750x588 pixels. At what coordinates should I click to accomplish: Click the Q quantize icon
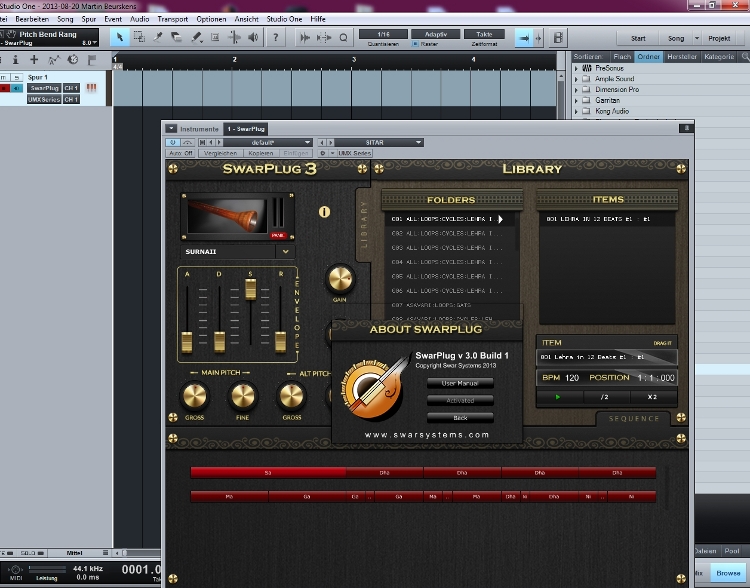(343, 37)
